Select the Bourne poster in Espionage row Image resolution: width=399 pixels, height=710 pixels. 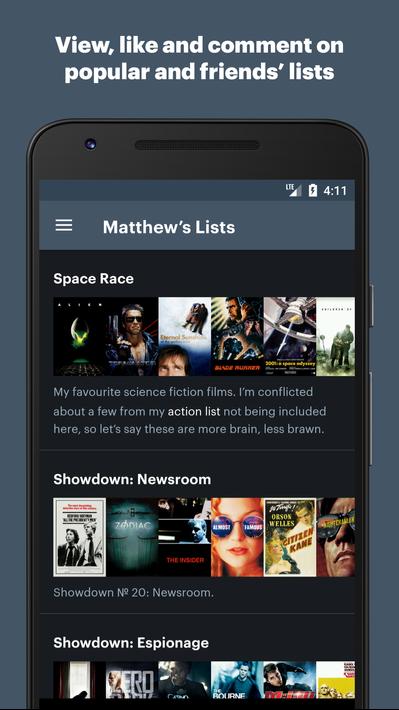pos(237,681)
